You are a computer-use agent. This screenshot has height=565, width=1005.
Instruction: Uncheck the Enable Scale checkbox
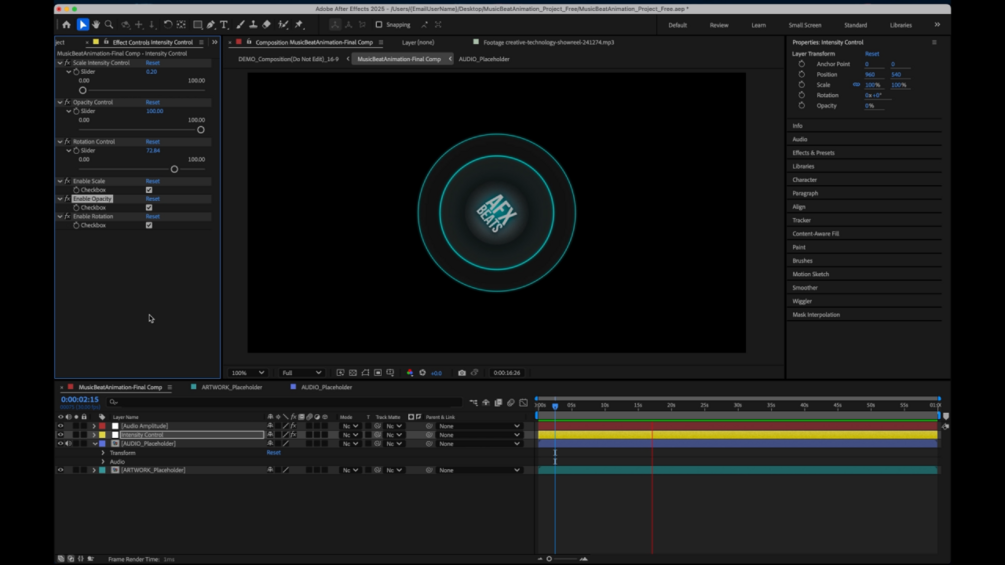point(149,190)
